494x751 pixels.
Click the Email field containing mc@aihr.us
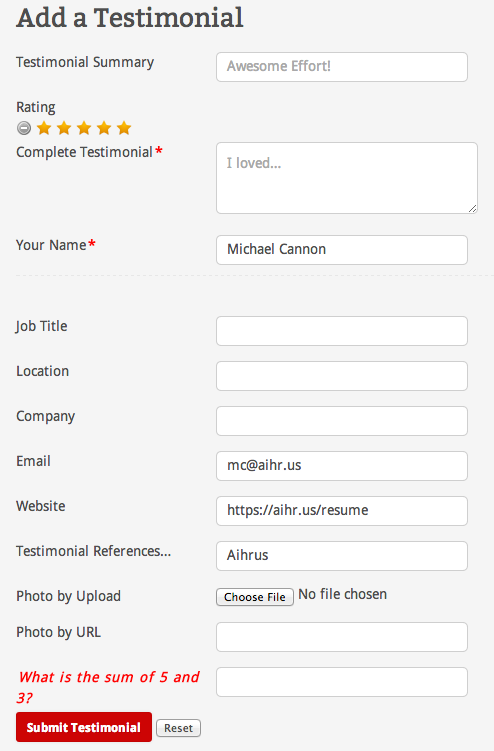point(342,466)
